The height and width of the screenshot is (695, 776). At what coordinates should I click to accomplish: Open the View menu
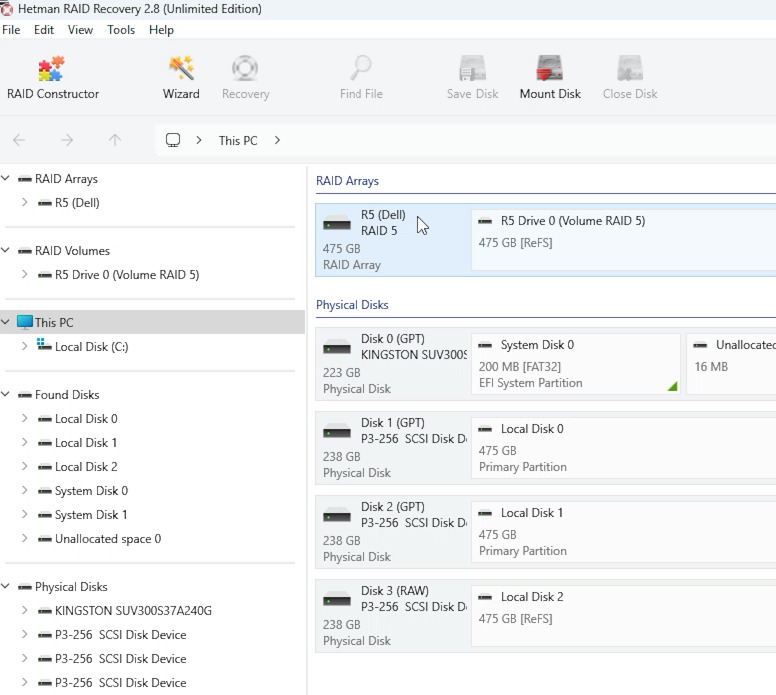coord(80,30)
